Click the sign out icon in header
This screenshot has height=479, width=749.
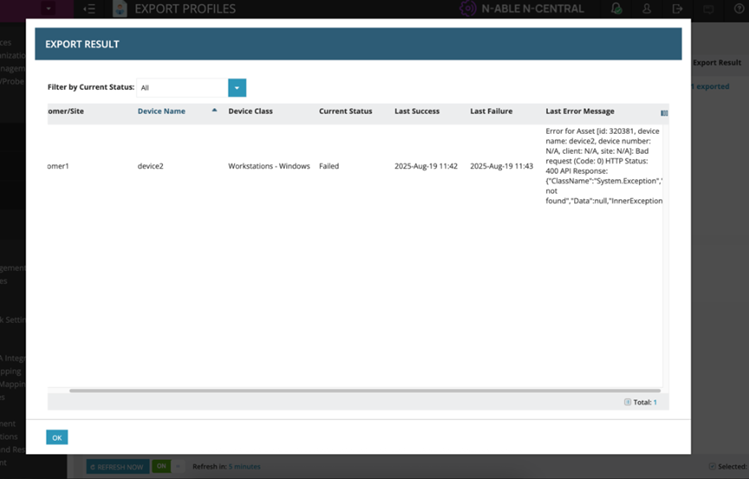677,9
